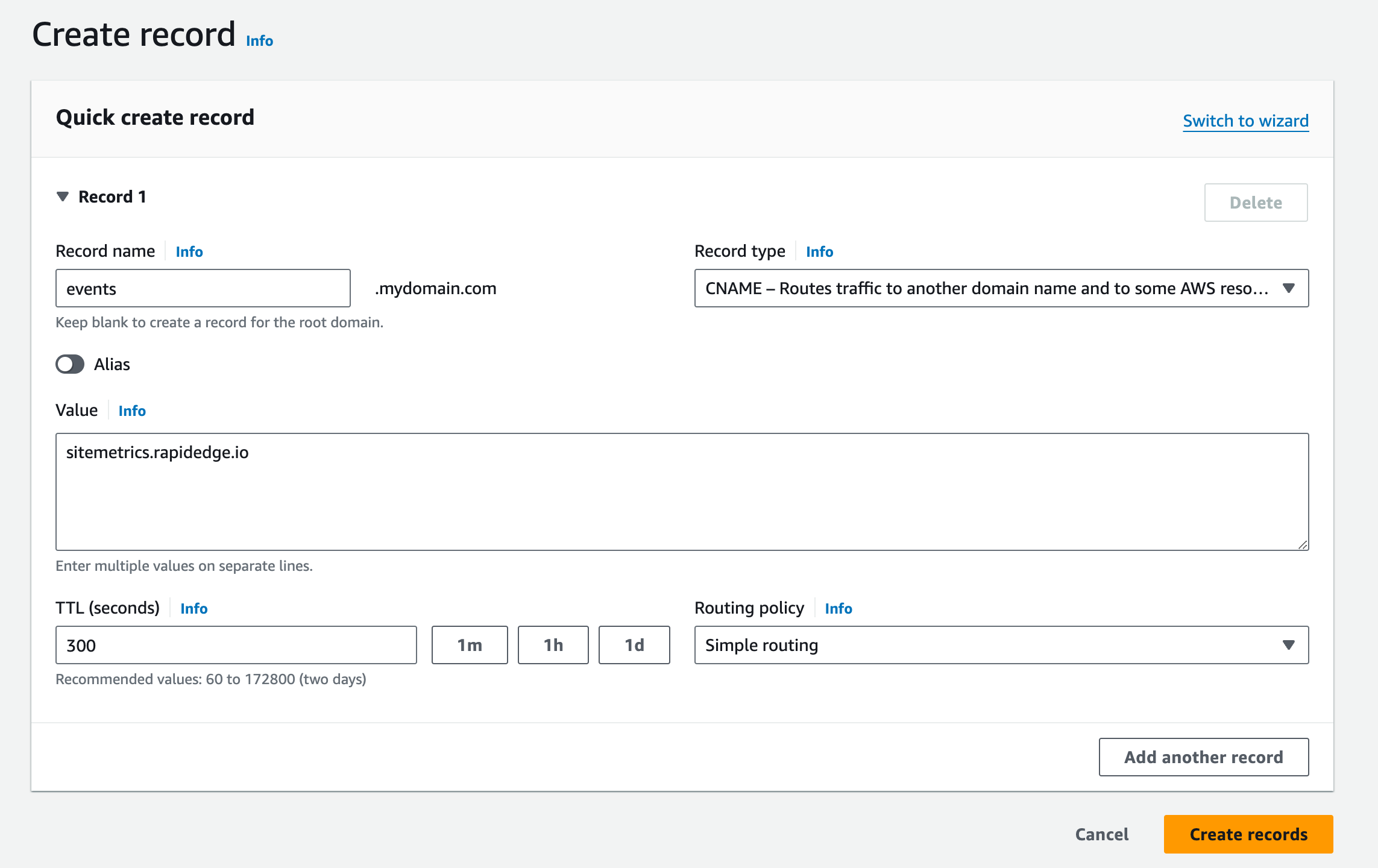The width and height of the screenshot is (1378, 868).
Task: Open the Routing policy dropdown
Action: tap(1001, 645)
